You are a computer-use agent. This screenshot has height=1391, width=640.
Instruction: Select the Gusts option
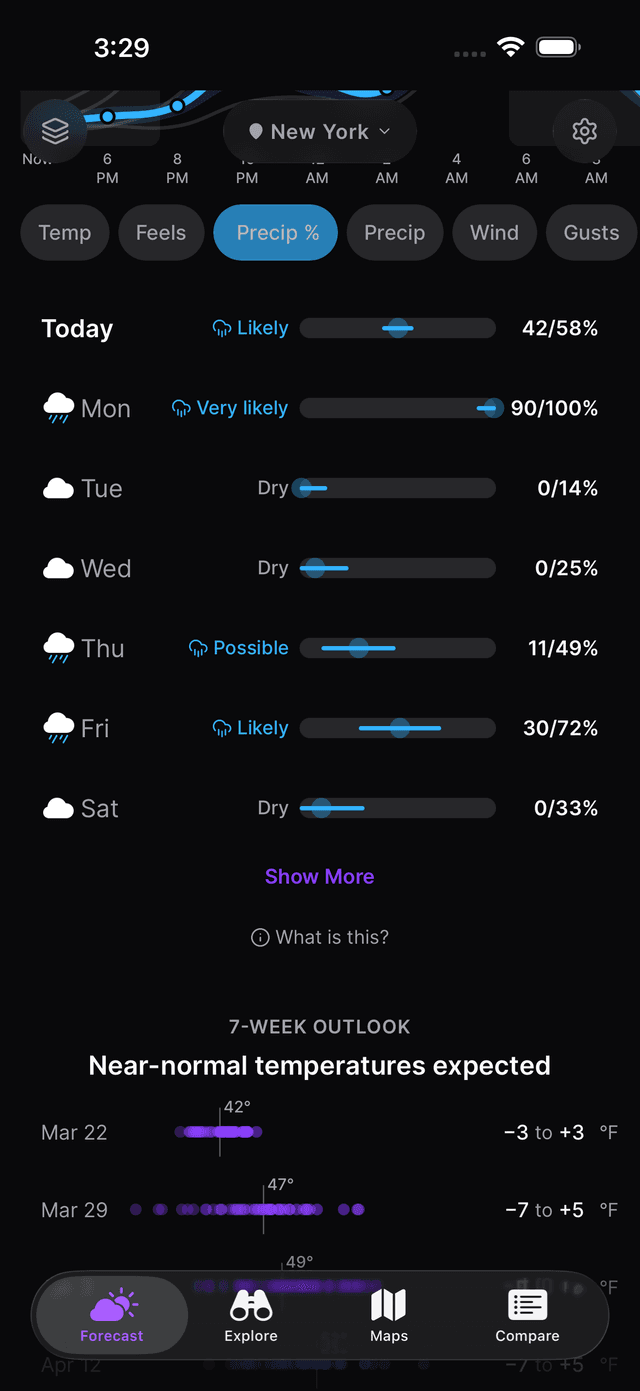tap(591, 232)
